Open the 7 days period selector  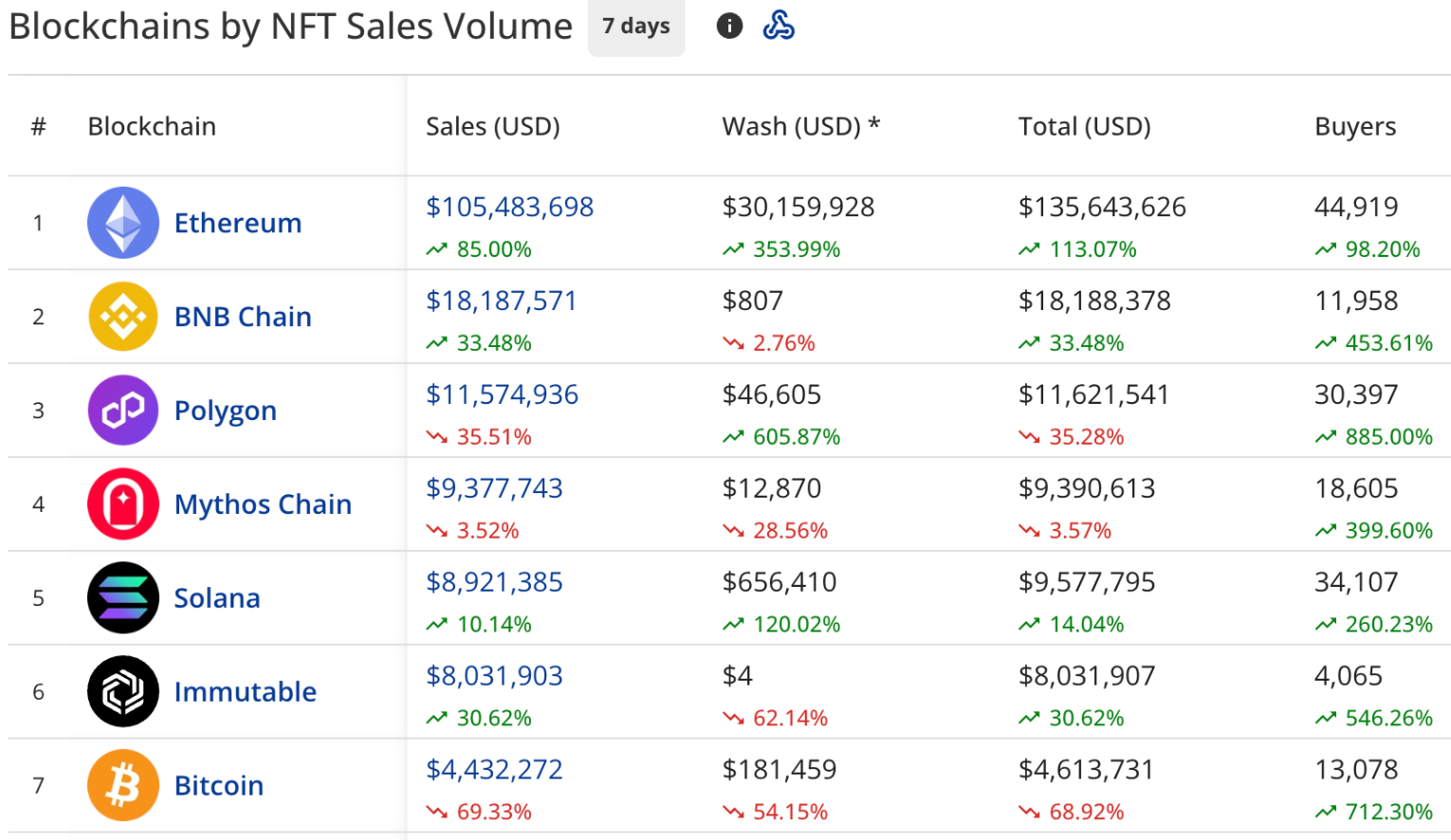coord(636,27)
